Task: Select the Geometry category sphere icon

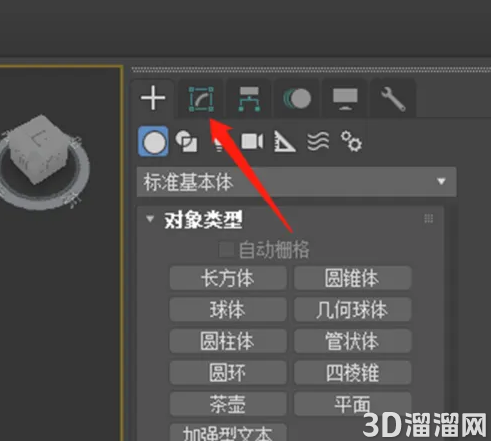Action: tap(153, 141)
